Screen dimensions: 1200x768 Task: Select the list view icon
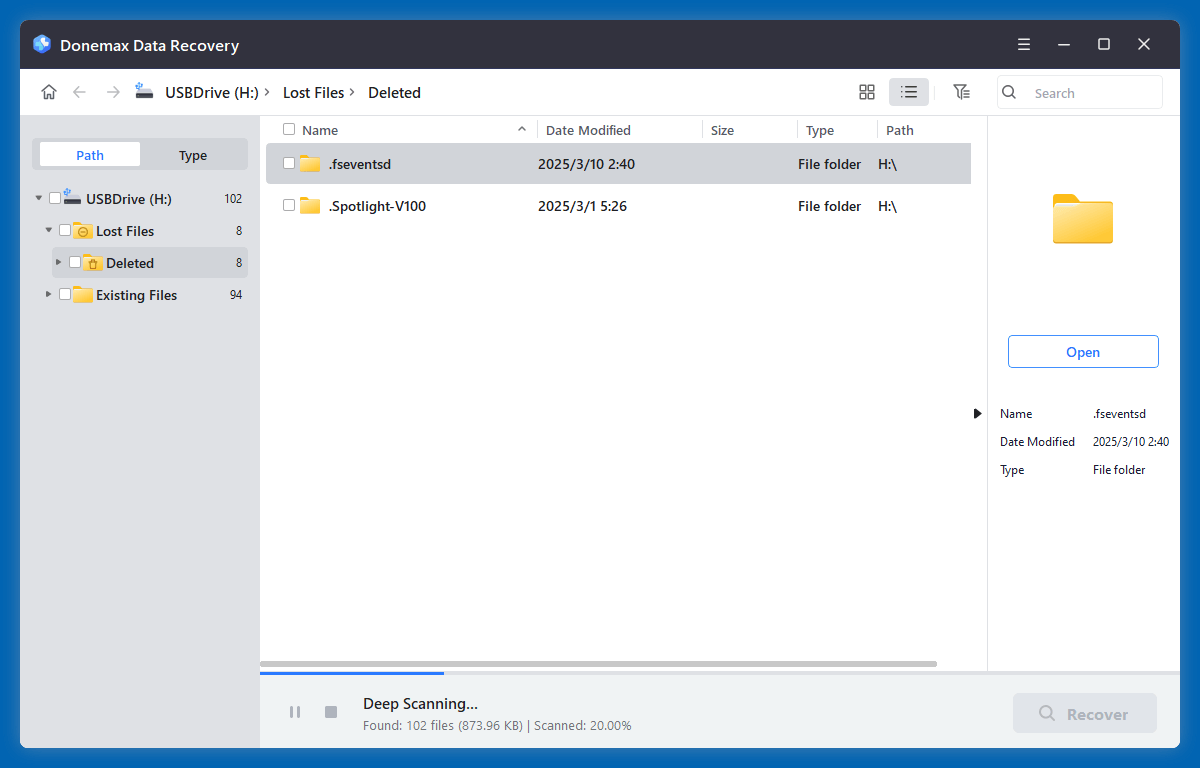909,91
